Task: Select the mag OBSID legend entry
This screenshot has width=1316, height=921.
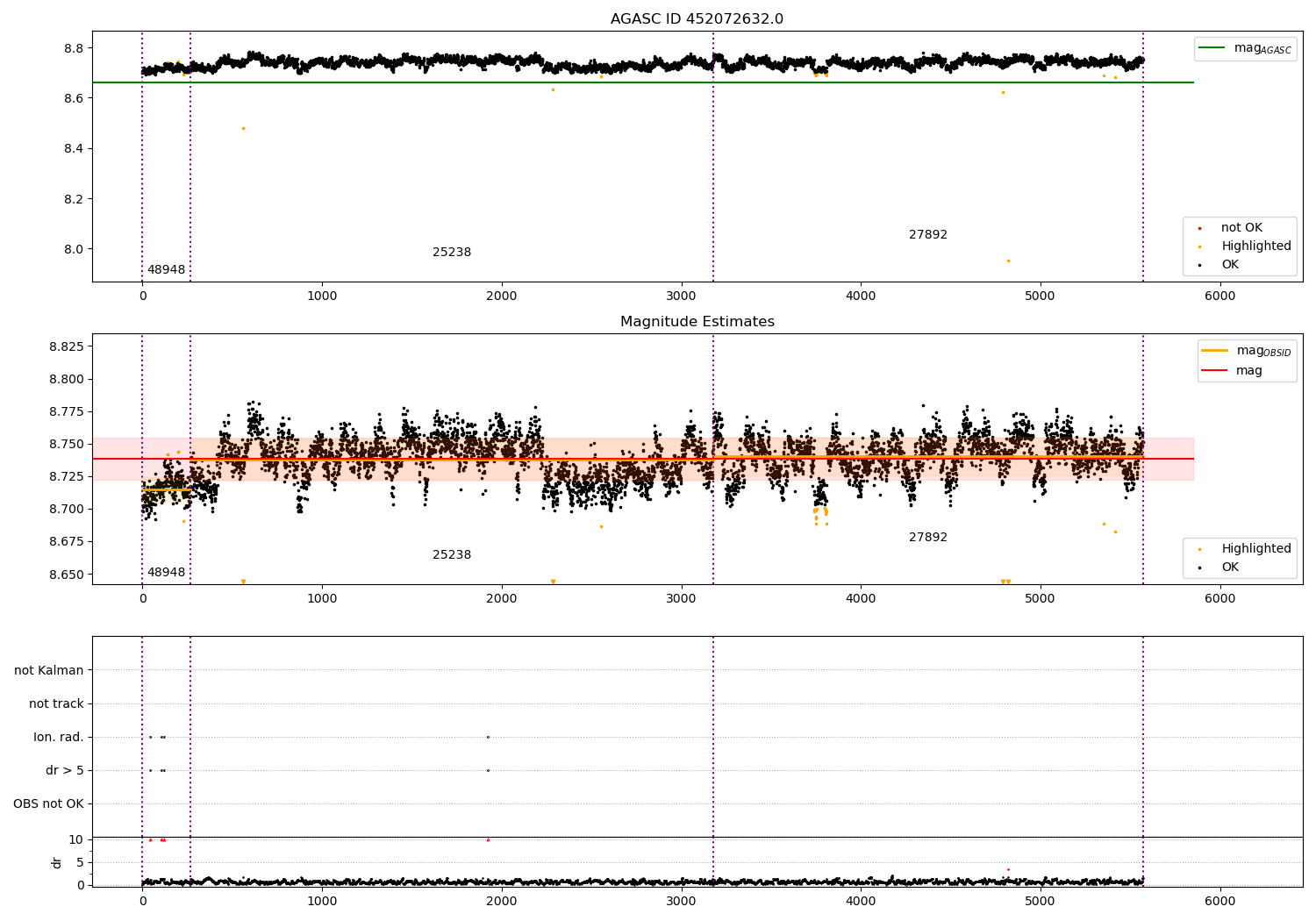Action: click(x=1246, y=351)
